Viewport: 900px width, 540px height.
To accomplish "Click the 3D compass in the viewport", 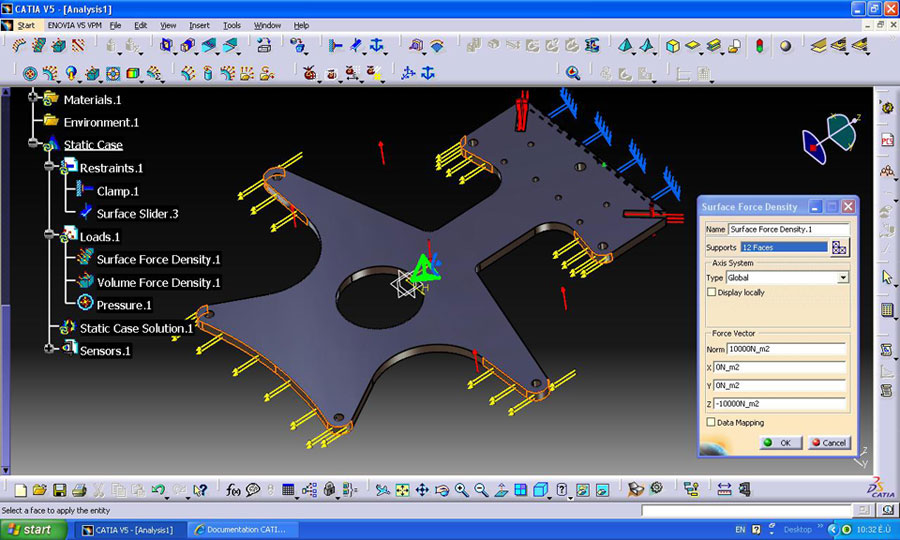I will click(x=831, y=138).
